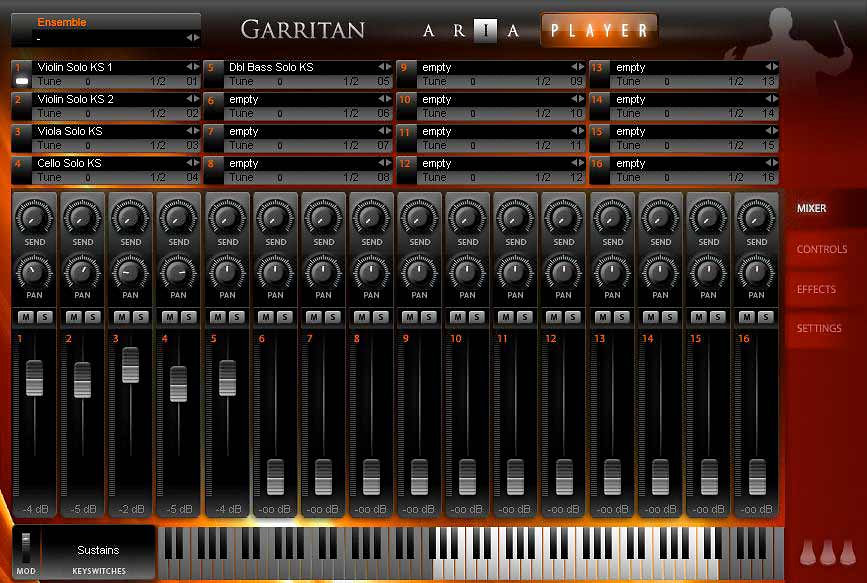Turn the SEND knob on channel 13
Image resolution: width=867 pixels, height=583 pixels.
pos(612,217)
